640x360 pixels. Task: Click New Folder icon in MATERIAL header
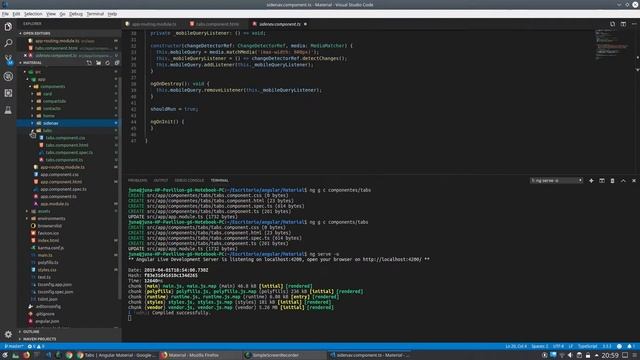pos(98,63)
